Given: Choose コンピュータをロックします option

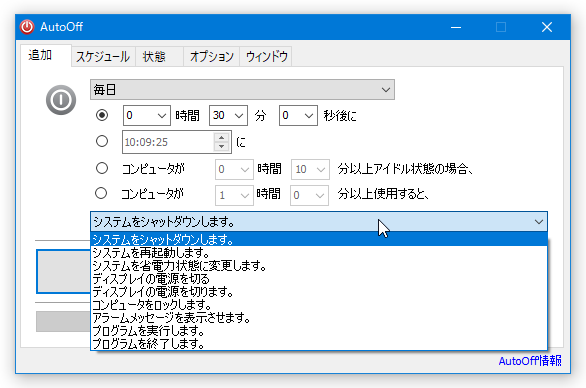Looking at the screenshot, I should [x=319, y=305].
